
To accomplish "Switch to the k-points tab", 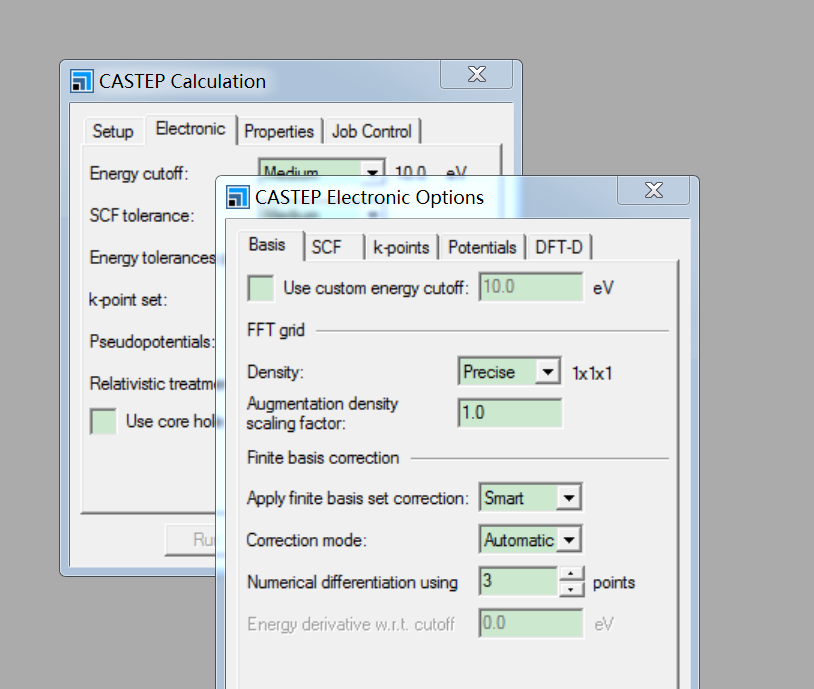I will tap(401, 247).
